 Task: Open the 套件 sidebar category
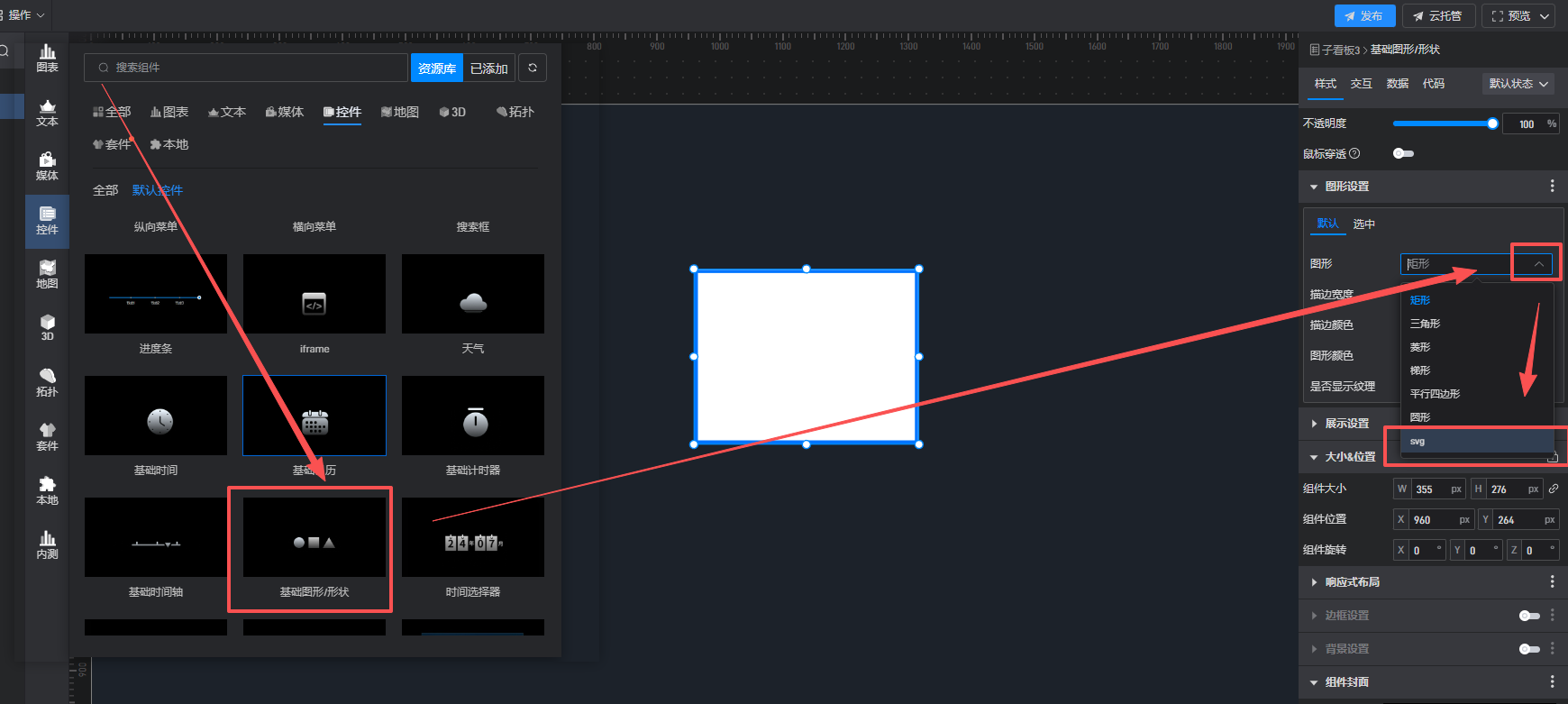click(47, 437)
